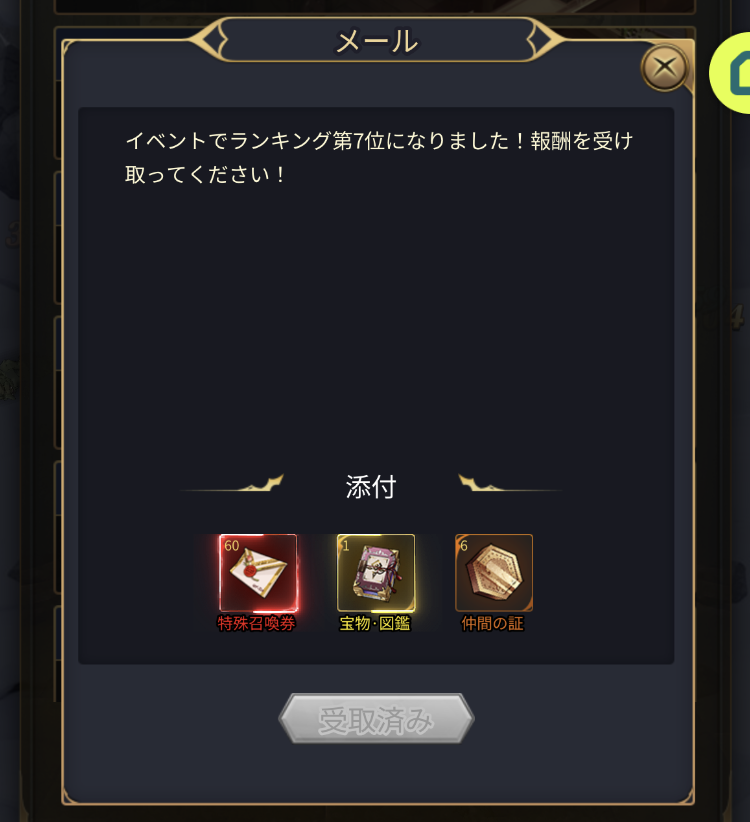The image size is (750, 822).
Task: Select the 宝物·図鑑 book item icon
Action: [376, 573]
